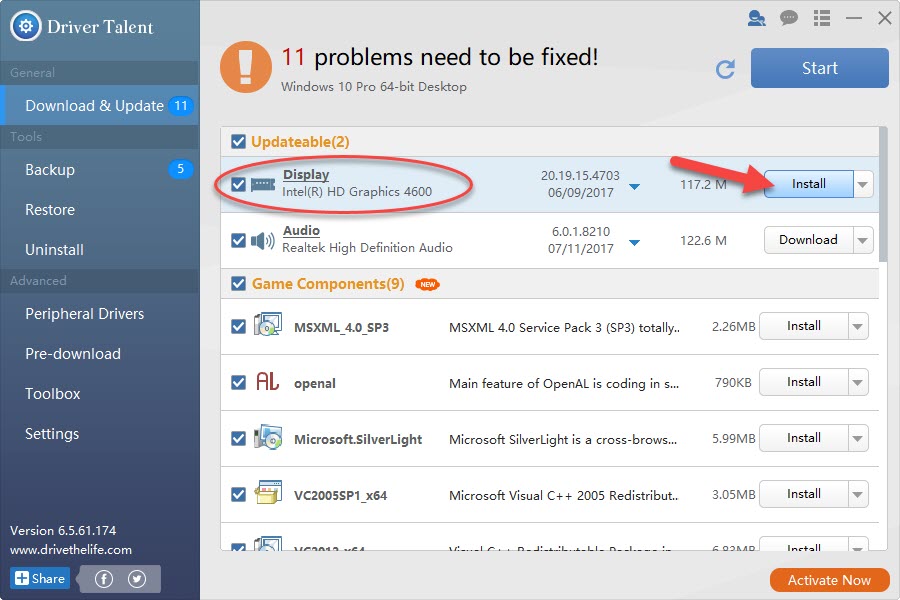Click the Audio speaker icon

(x=263, y=241)
